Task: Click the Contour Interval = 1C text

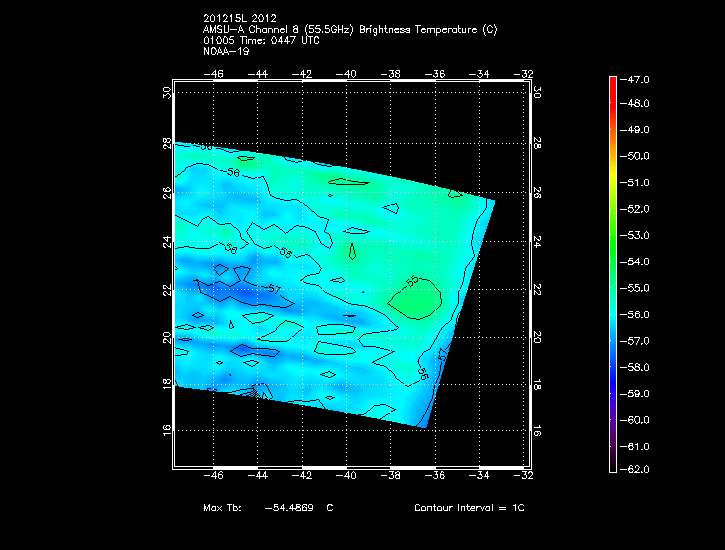Action: (469, 508)
